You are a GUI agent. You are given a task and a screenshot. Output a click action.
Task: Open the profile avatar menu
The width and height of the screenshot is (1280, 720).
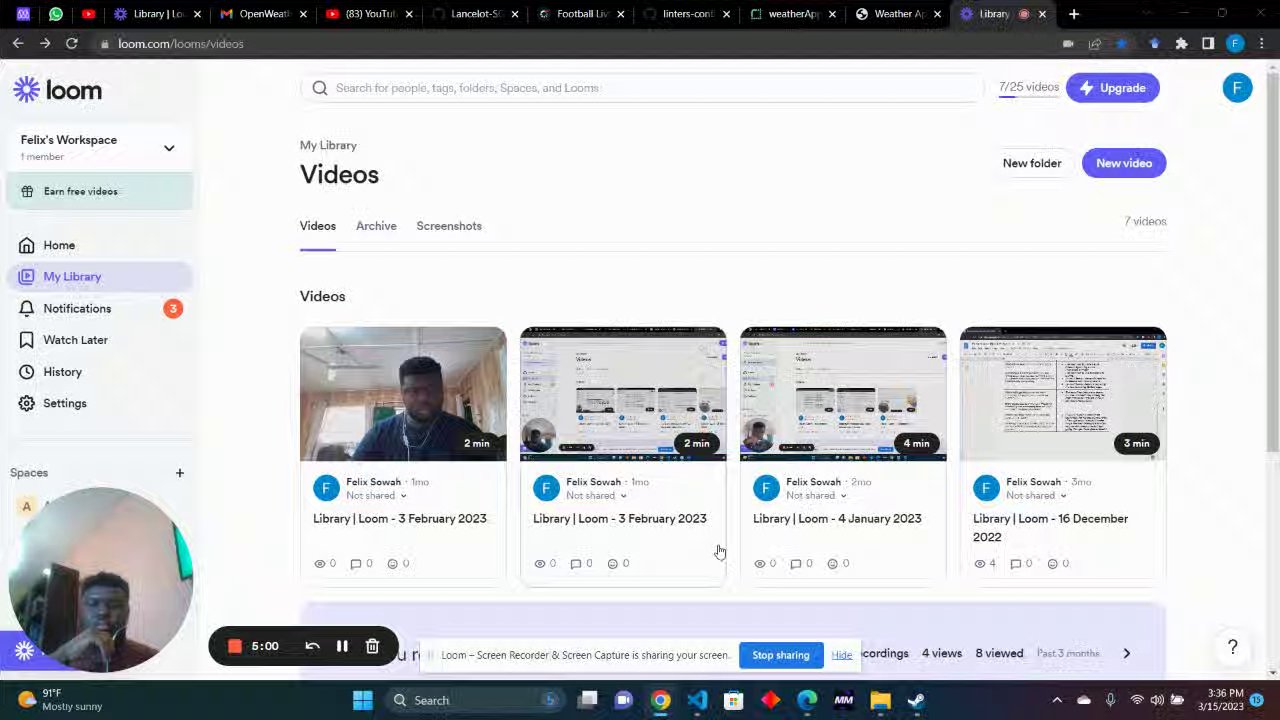pyautogui.click(x=1237, y=88)
